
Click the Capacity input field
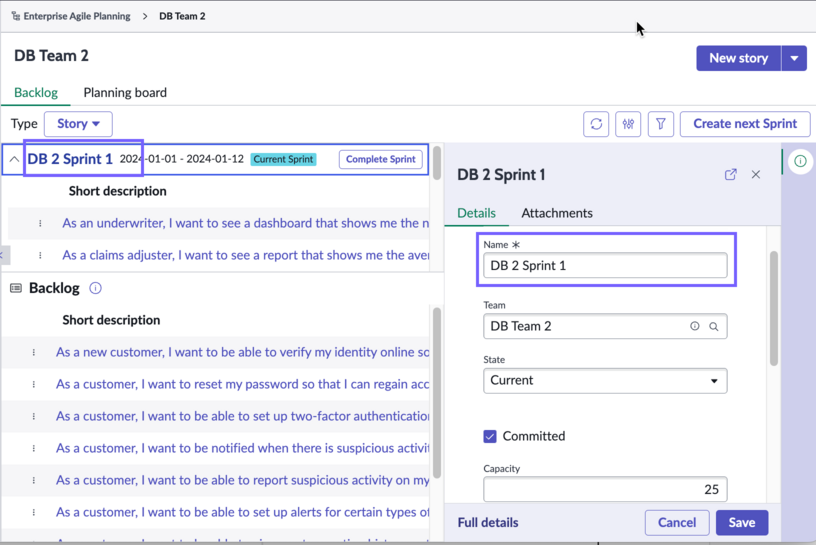click(605, 489)
